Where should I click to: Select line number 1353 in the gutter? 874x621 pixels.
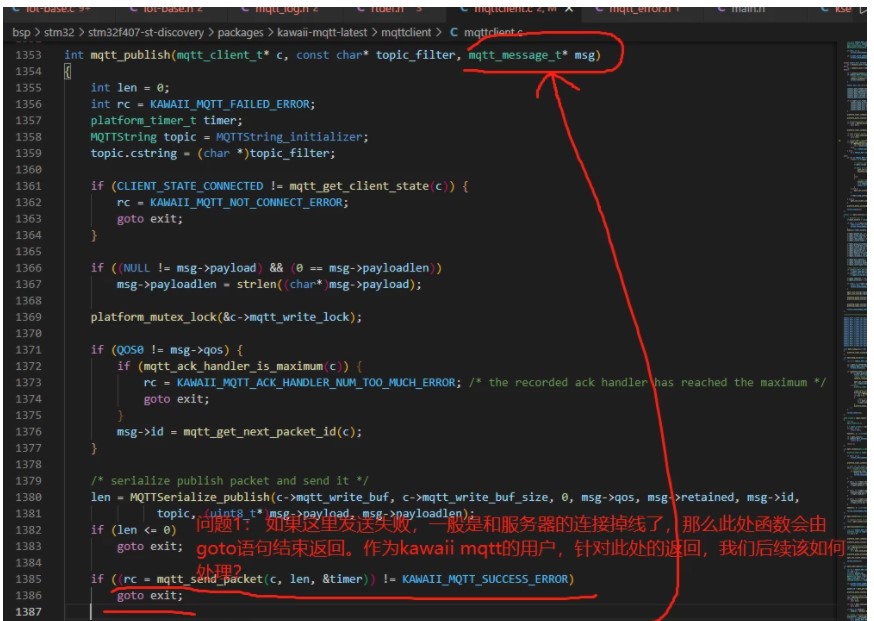coord(28,55)
